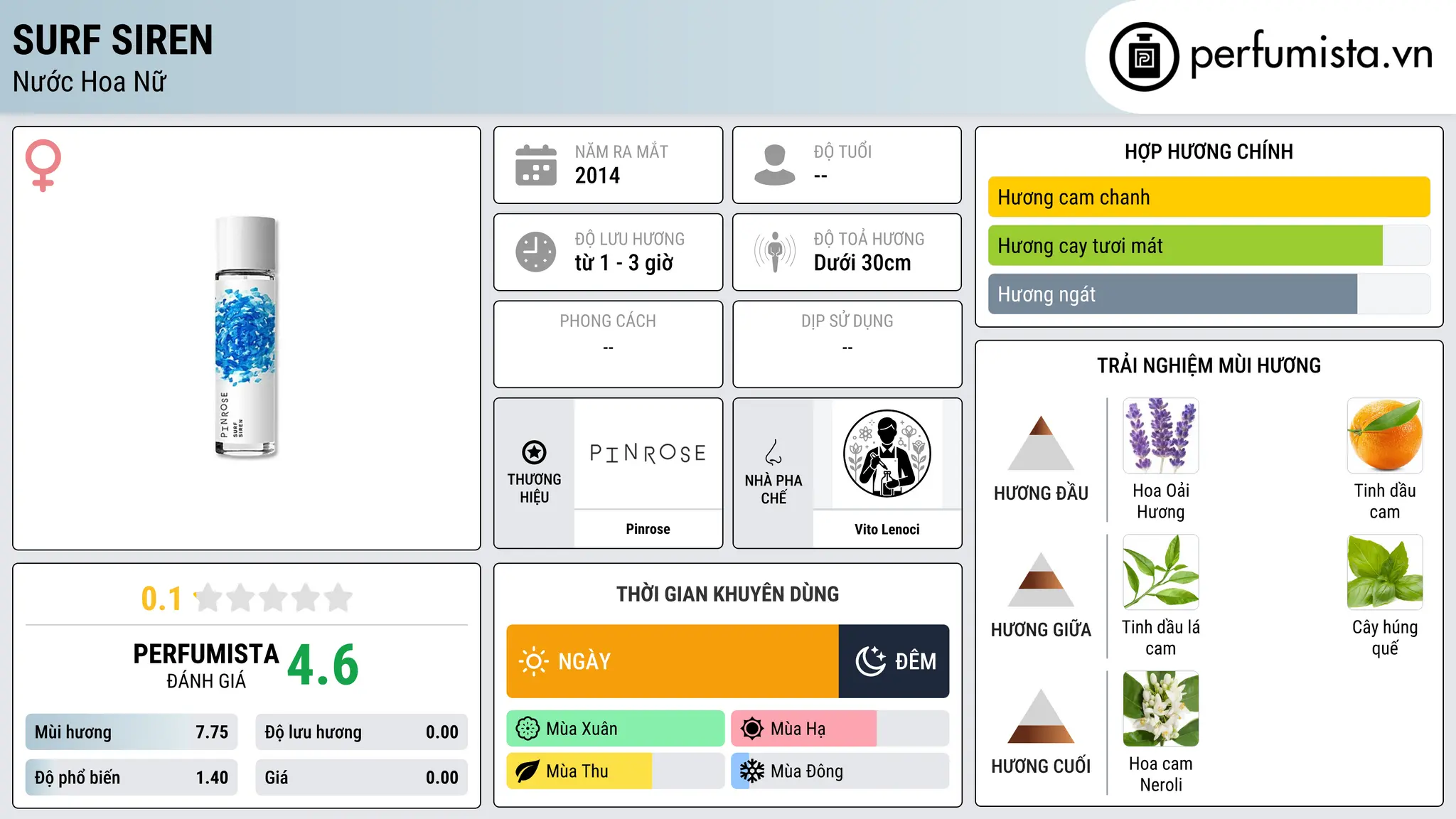Click the Thời gian khuyên dùng heading
This screenshot has width=1456, height=819.
[x=727, y=594]
